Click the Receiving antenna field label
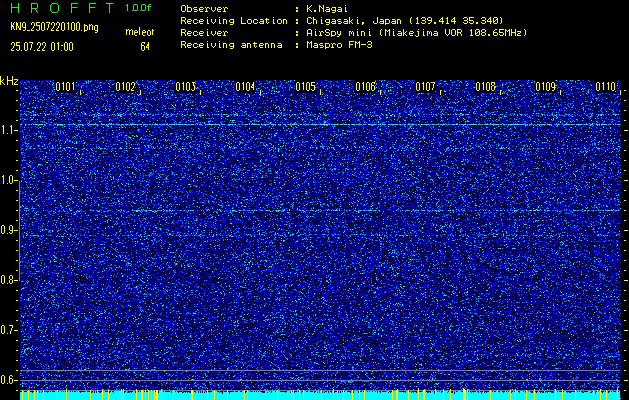The image size is (629, 400). [x=231, y=45]
